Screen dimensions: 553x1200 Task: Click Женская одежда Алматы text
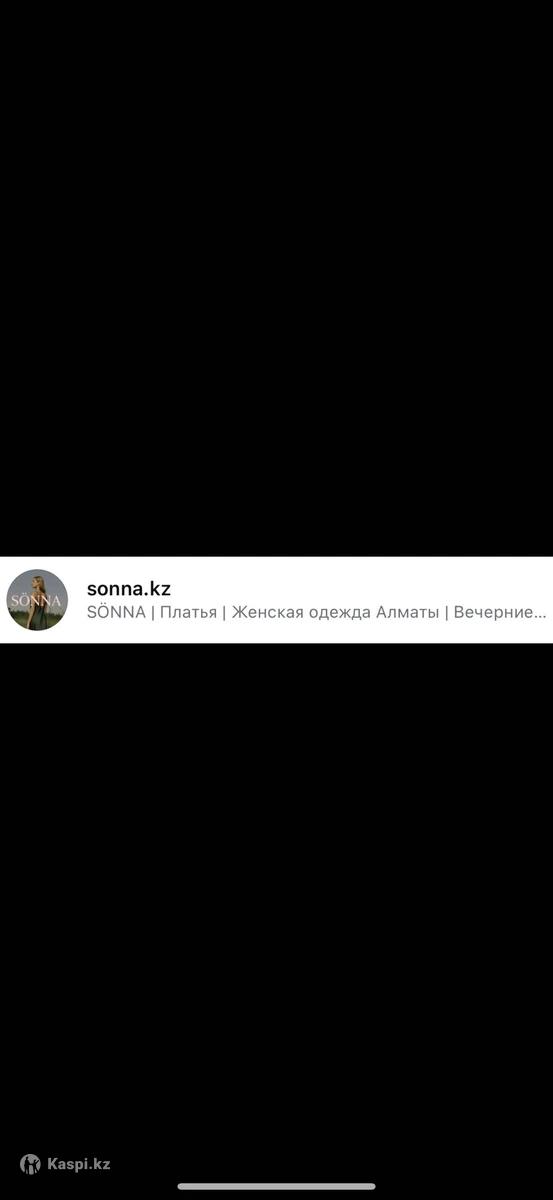[x=335, y=612]
